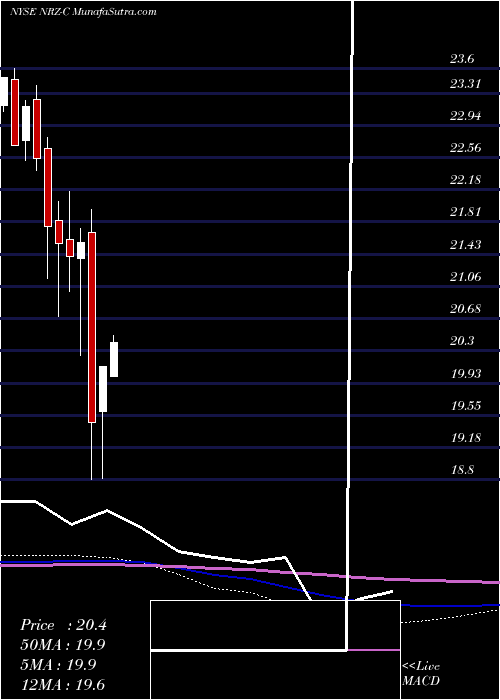Click the 12MA : 19.6 readout

[63, 684]
